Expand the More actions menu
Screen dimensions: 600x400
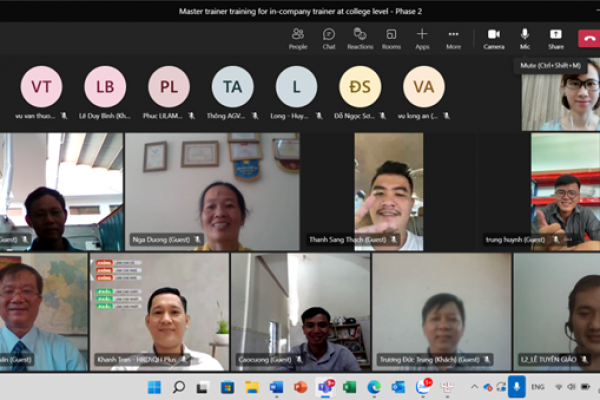[x=453, y=38]
